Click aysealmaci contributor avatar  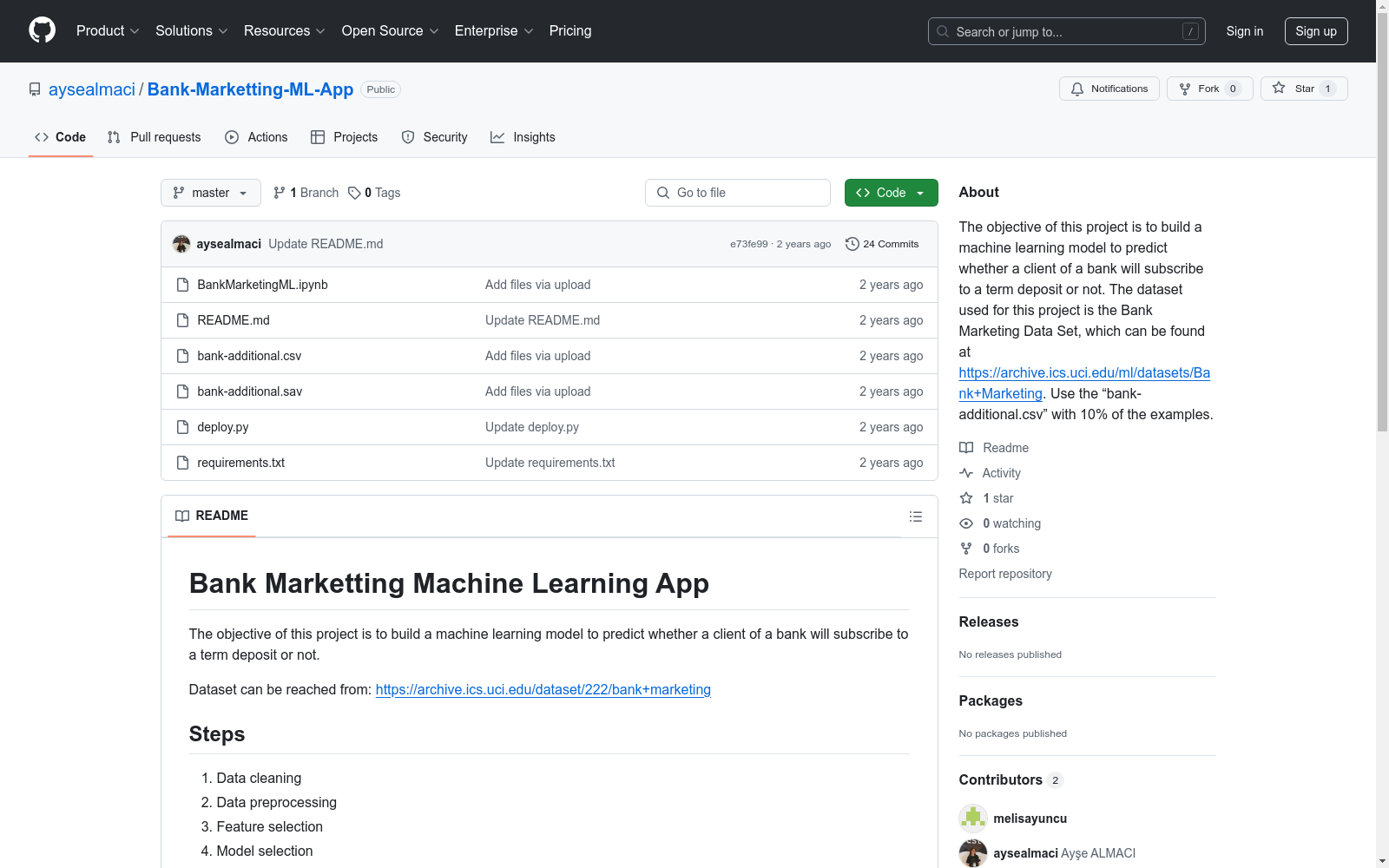click(x=973, y=853)
